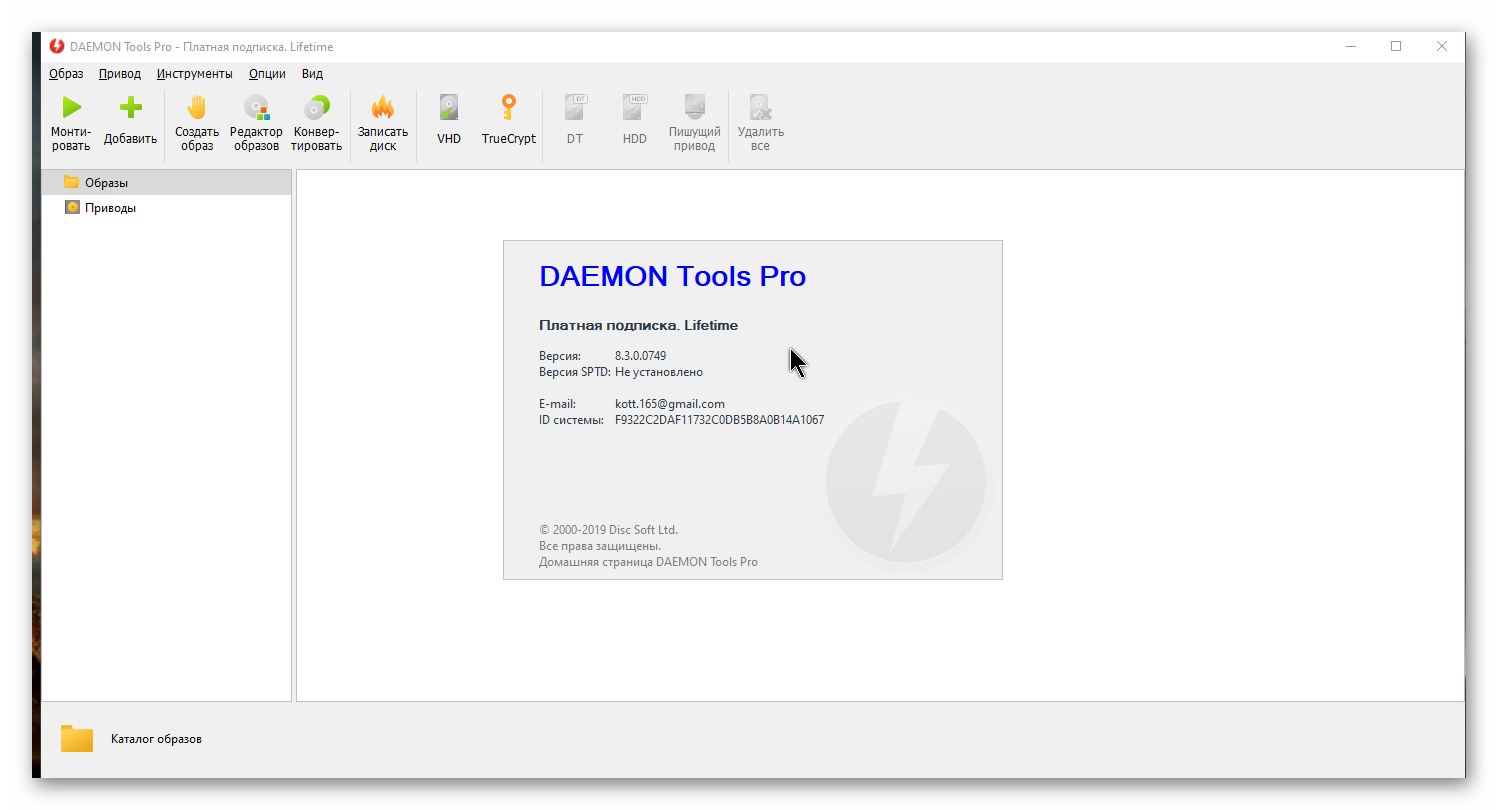The width and height of the screenshot is (1498, 810).
Task: Click the HDD drive toolbar icon
Action: click(x=635, y=108)
